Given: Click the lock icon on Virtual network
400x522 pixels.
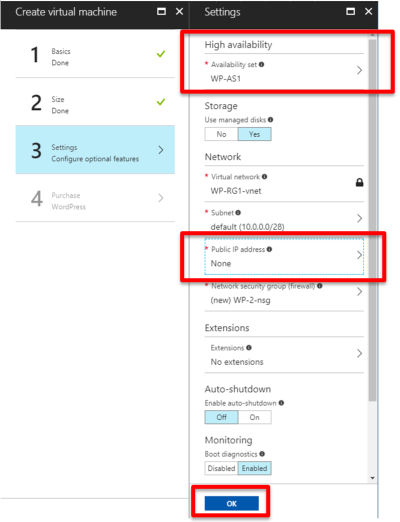Looking at the screenshot, I should coord(359,183).
